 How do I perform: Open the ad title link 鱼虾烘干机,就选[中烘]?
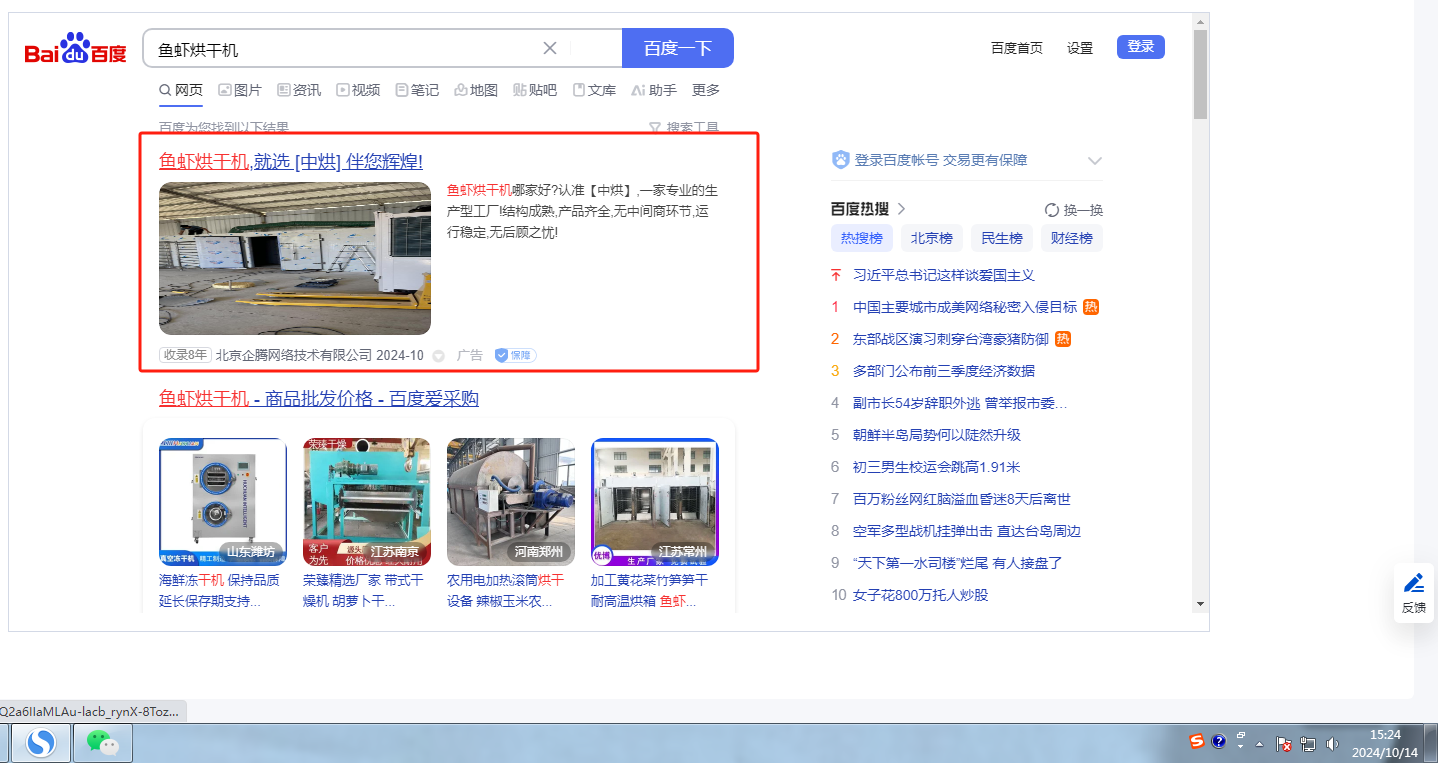click(291, 161)
